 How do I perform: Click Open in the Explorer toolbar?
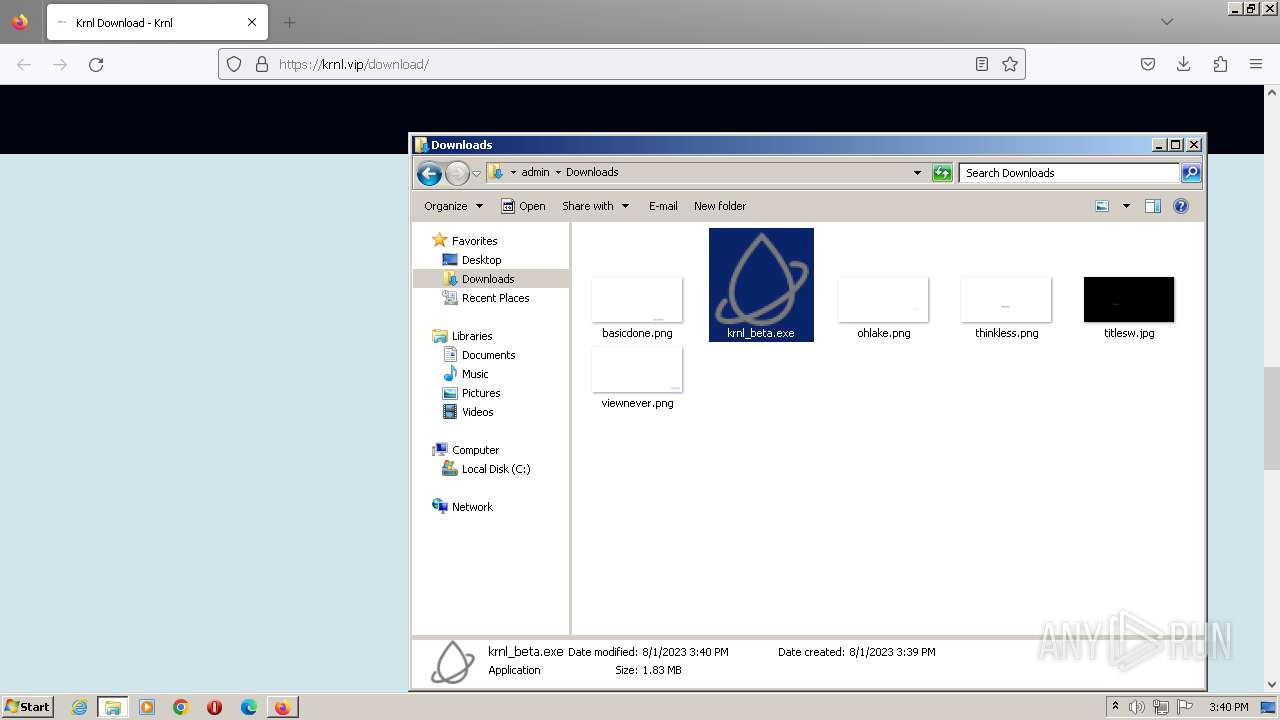tap(523, 206)
